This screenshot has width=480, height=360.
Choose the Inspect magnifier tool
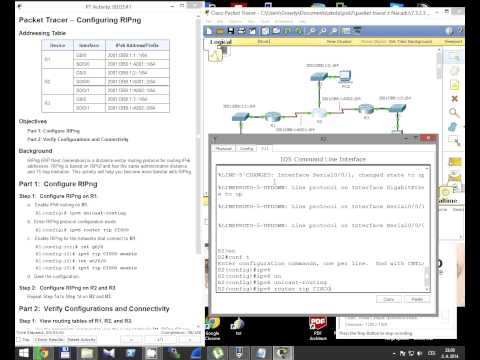click(x=454, y=113)
